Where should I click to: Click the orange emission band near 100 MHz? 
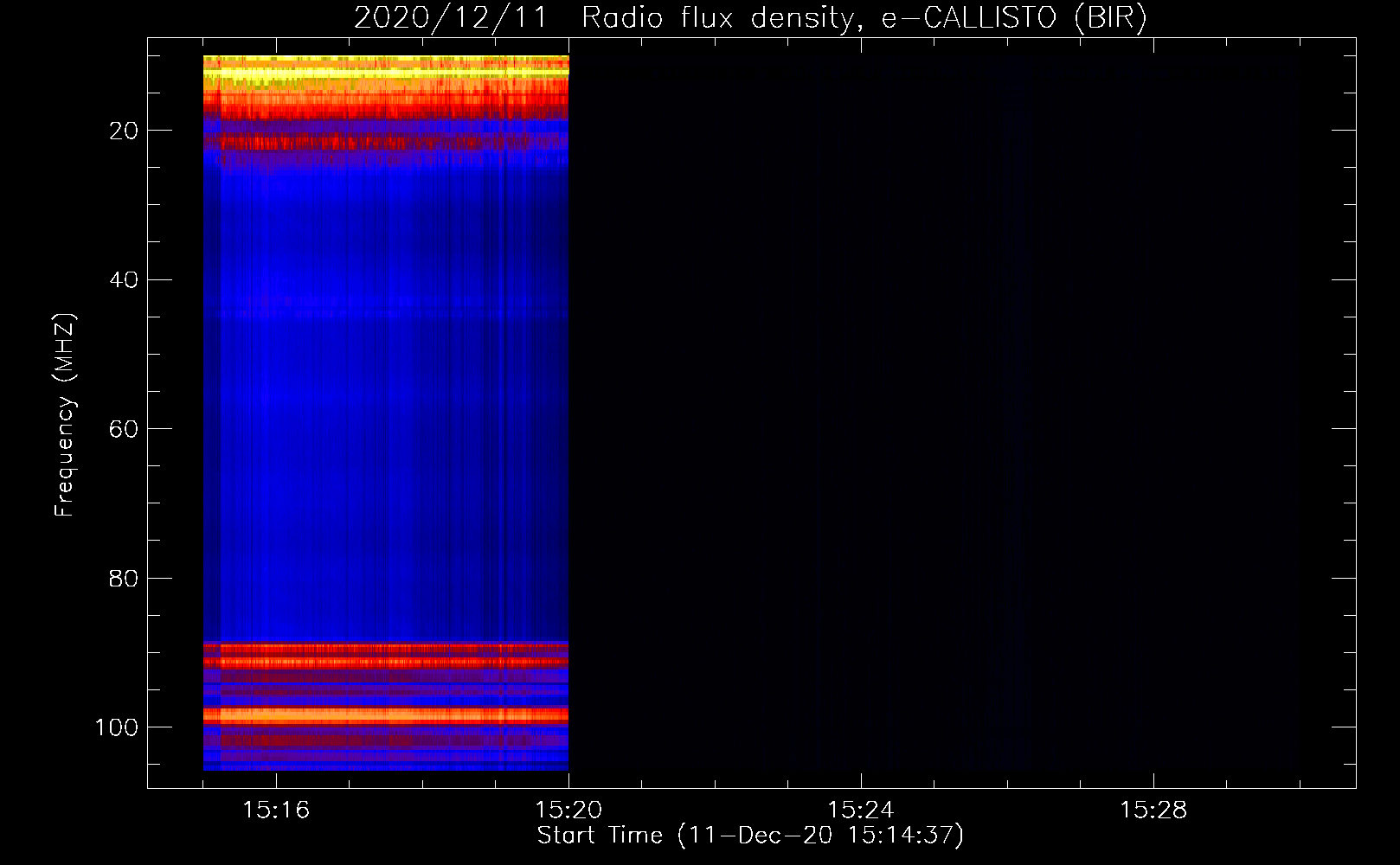coord(386,715)
